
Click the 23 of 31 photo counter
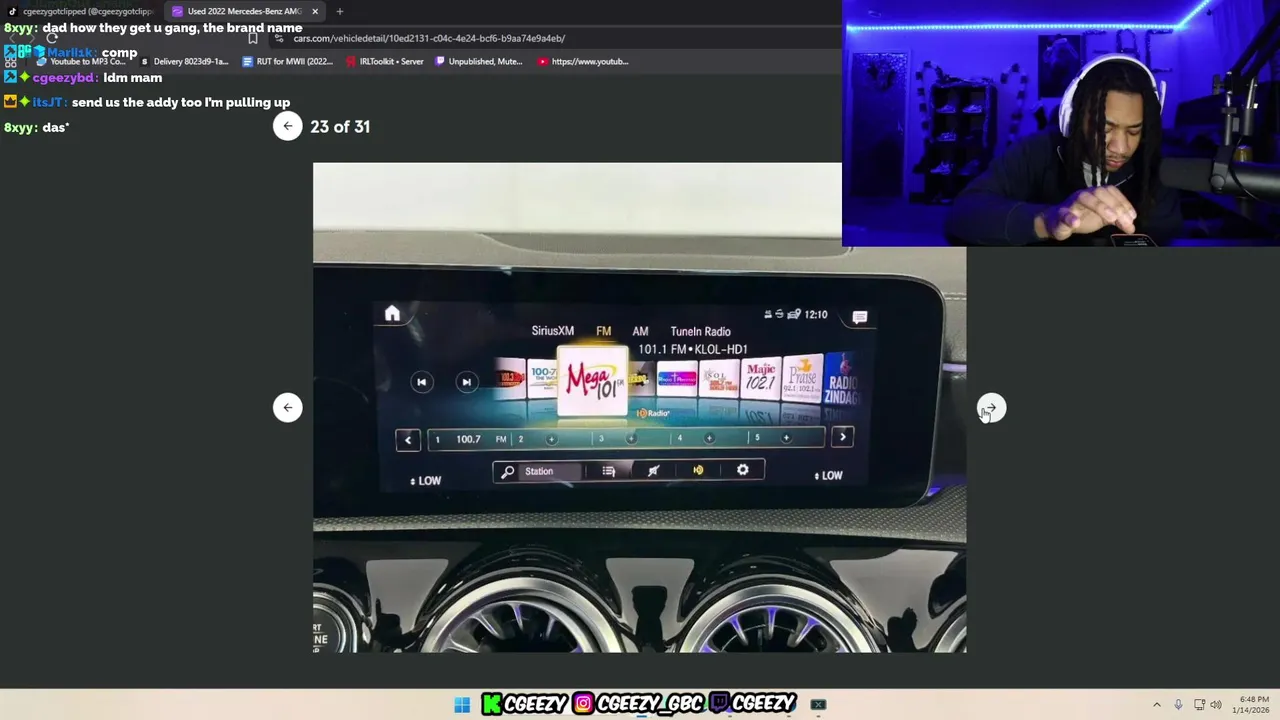click(340, 126)
